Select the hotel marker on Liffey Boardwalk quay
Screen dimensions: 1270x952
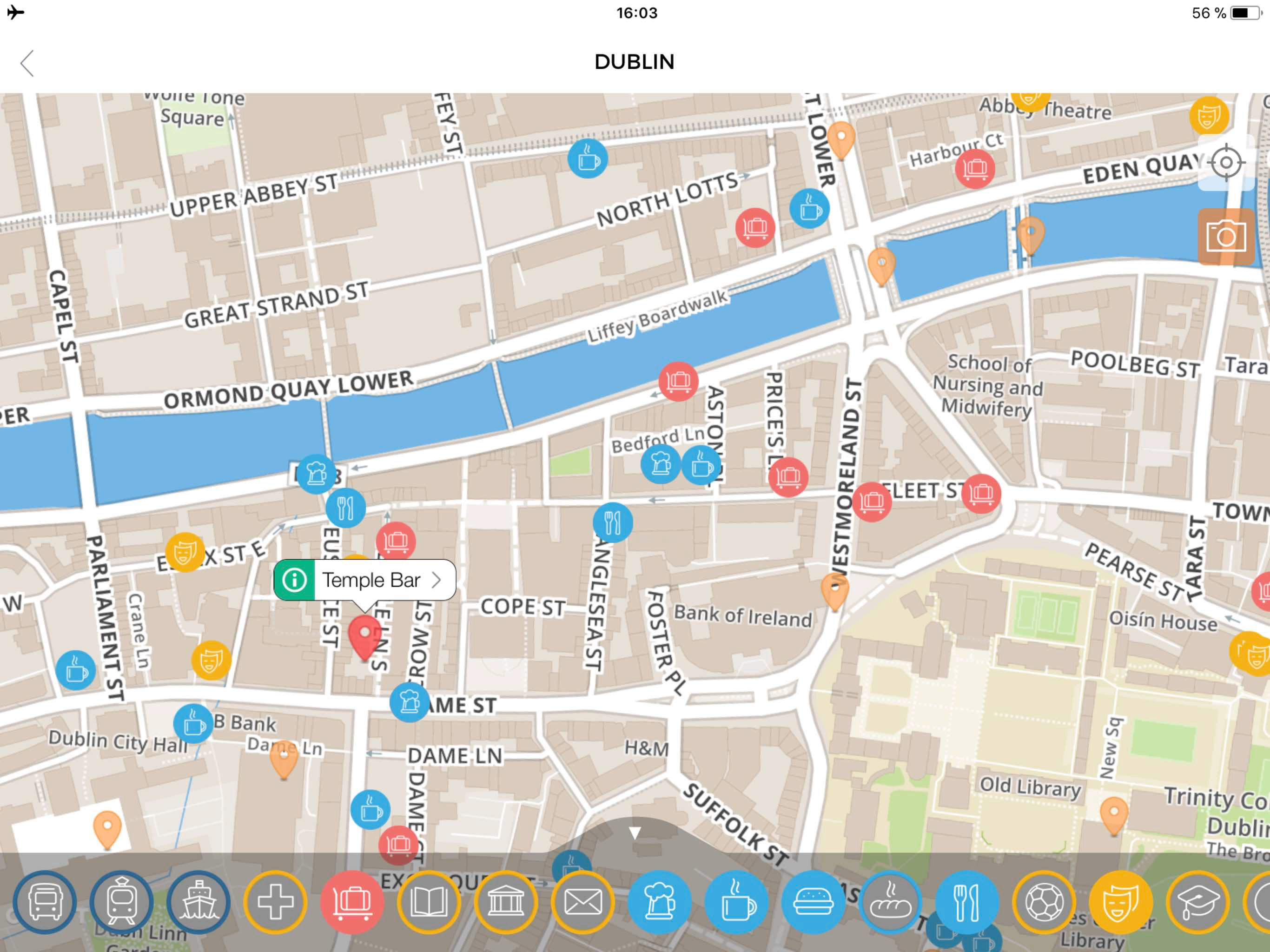coord(679,381)
